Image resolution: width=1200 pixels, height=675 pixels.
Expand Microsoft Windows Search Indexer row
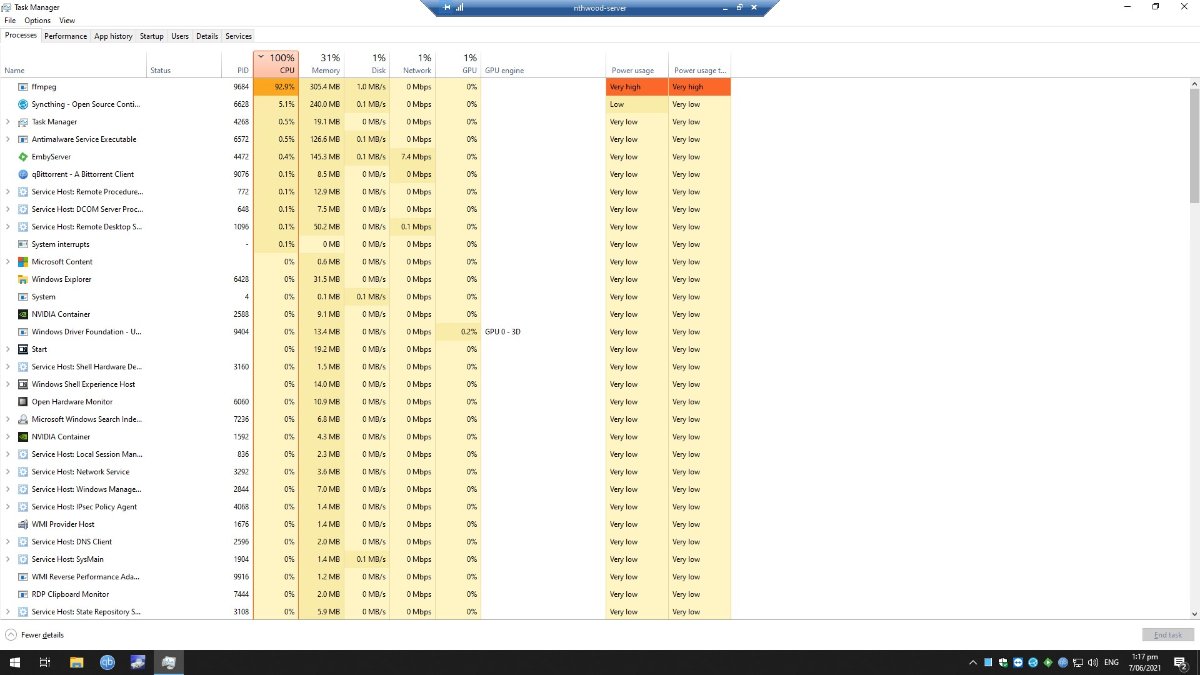point(8,419)
